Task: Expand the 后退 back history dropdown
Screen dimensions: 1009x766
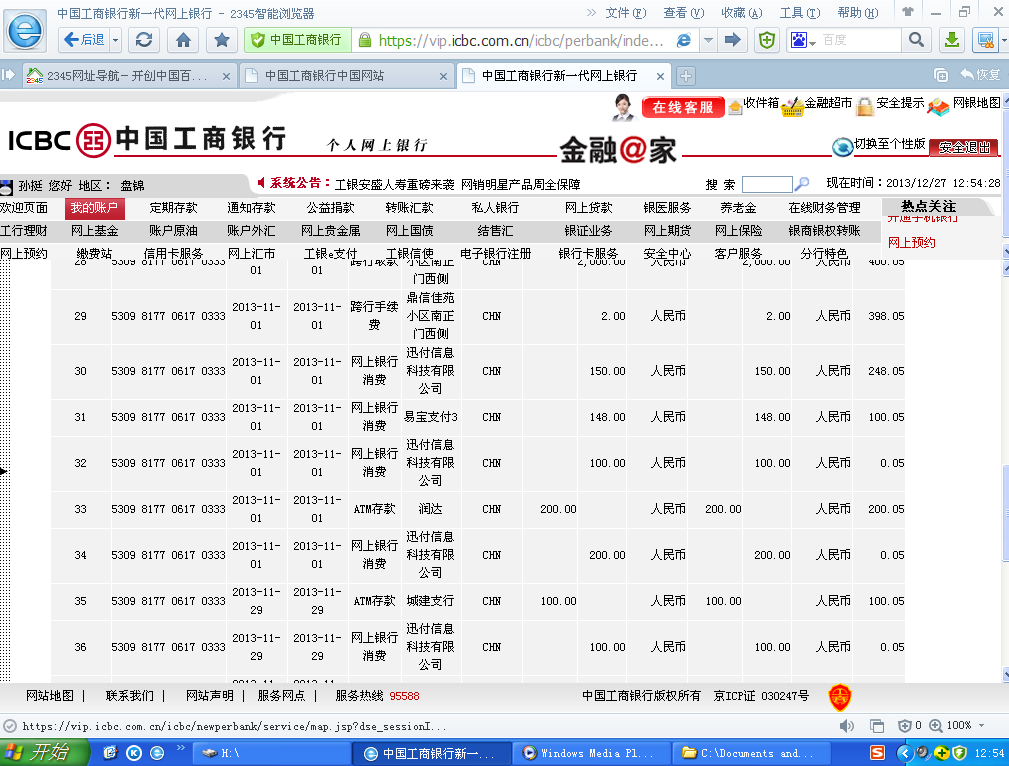Action: pyautogui.click(x=116, y=40)
